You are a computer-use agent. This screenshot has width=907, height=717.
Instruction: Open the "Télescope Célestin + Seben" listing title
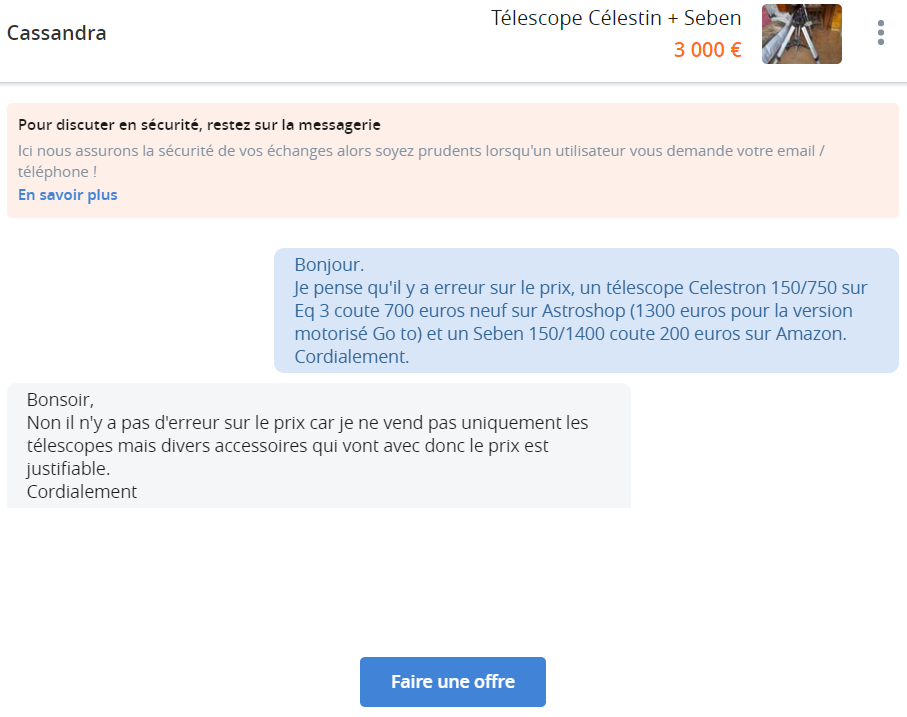616,18
